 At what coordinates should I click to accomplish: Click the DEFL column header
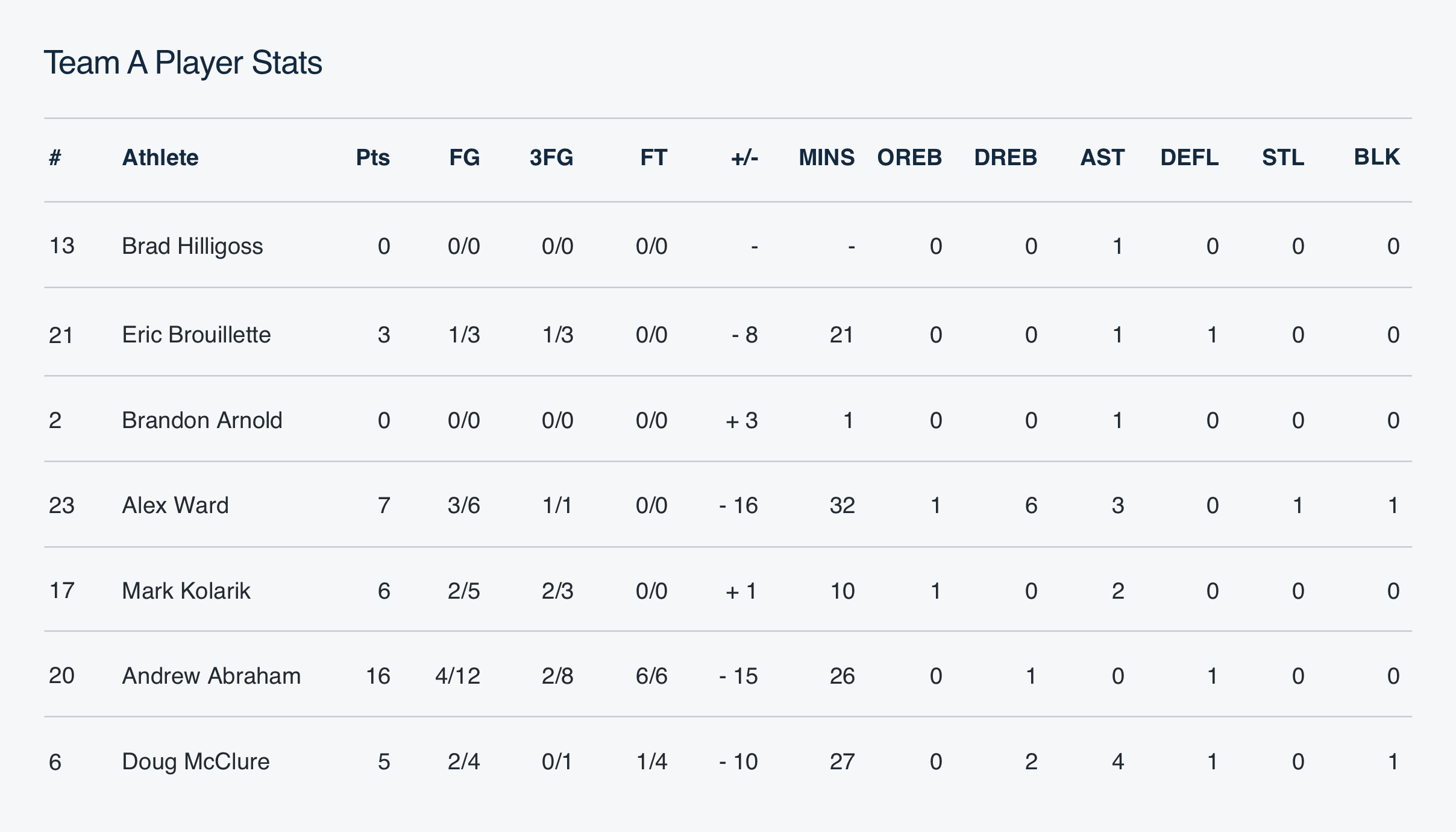[x=1189, y=158]
